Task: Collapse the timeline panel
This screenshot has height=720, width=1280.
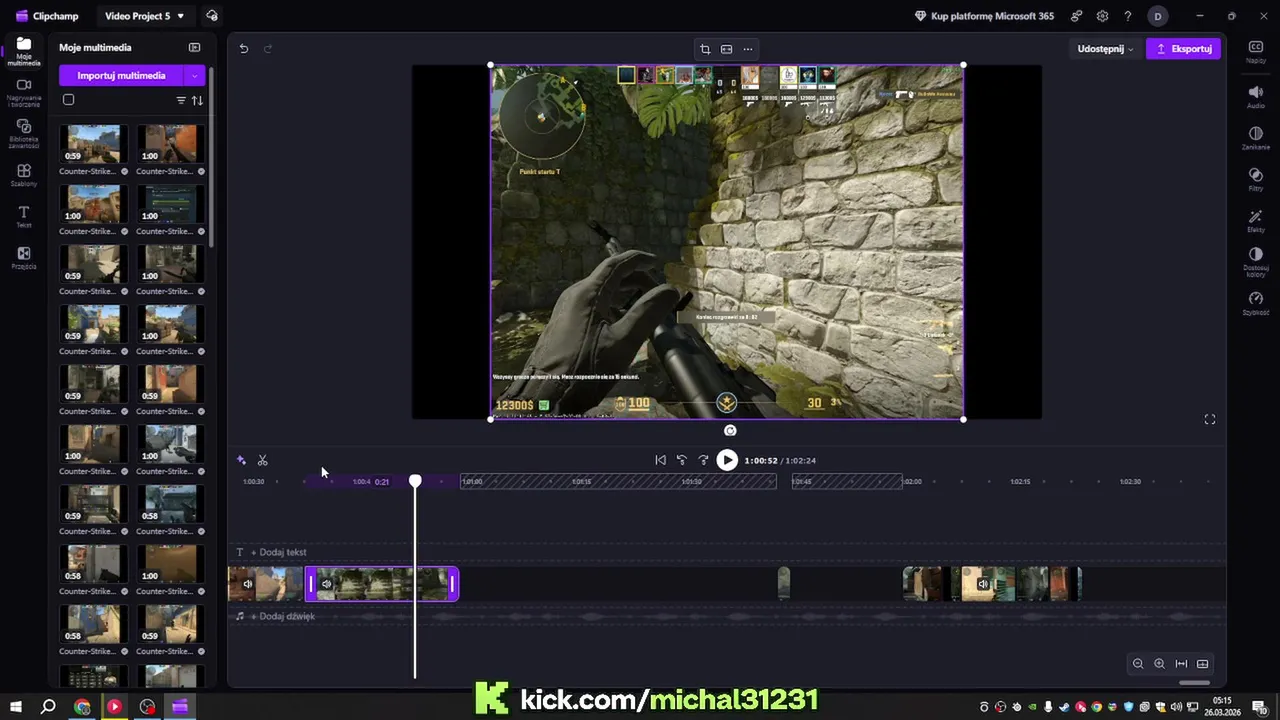Action: click(x=1203, y=664)
